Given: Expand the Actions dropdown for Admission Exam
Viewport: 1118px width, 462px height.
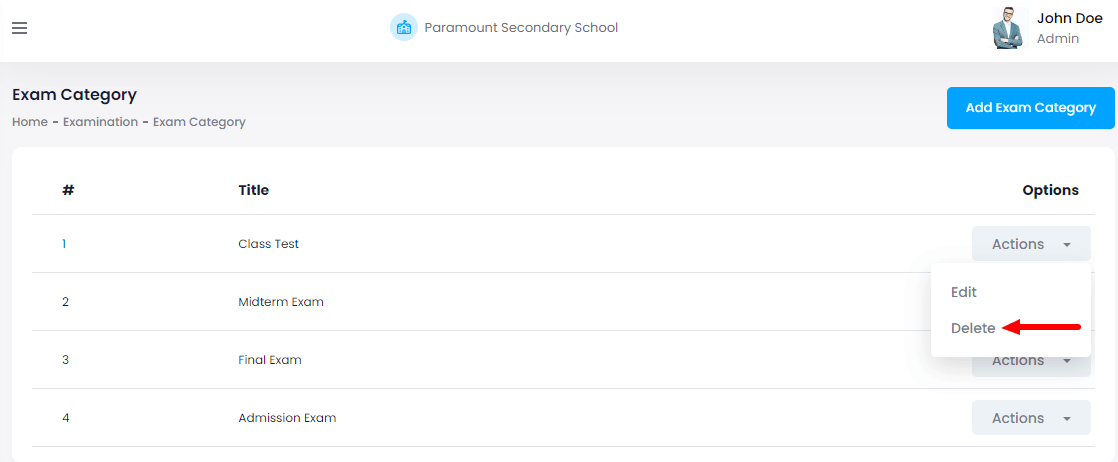Looking at the screenshot, I should [1031, 418].
